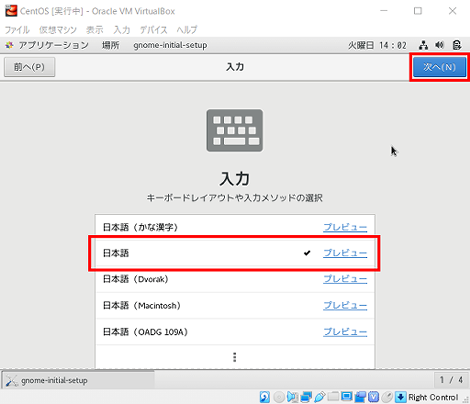
Task: Click the shared folders status icon
Action: pyautogui.click(x=333, y=396)
